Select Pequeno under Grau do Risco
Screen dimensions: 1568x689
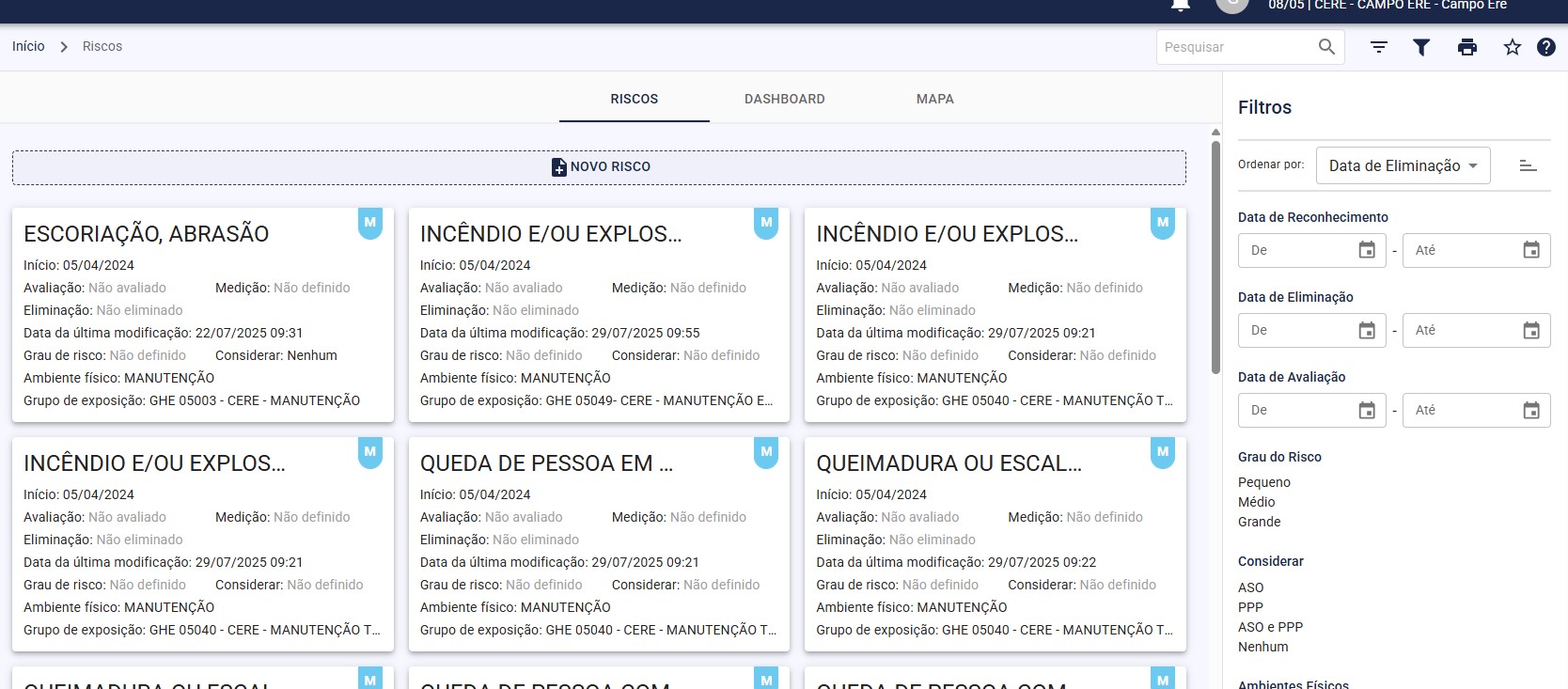point(1263,482)
